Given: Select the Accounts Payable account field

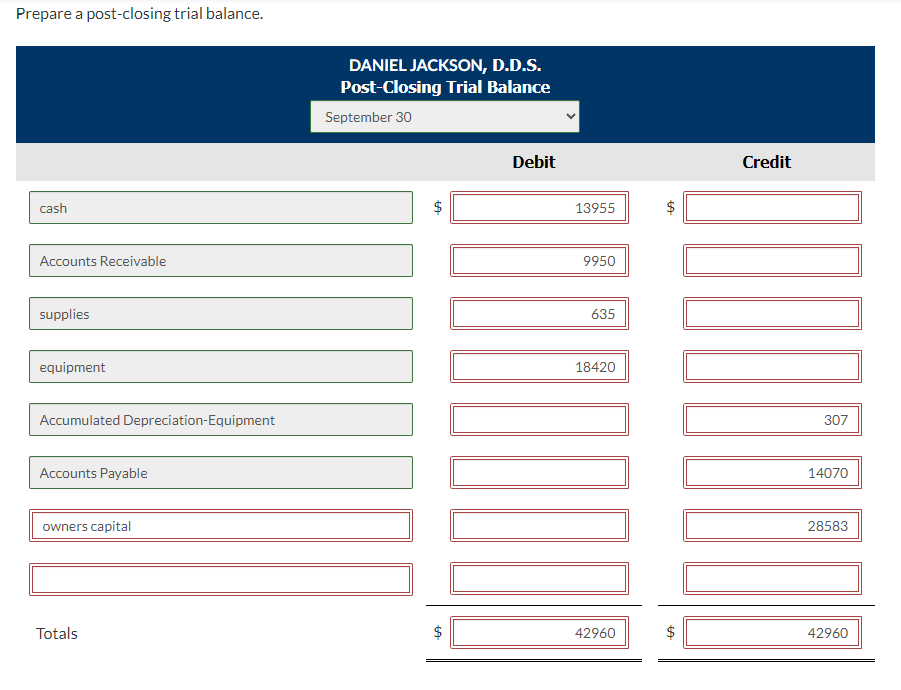Looking at the screenshot, I should pos(220,472).
